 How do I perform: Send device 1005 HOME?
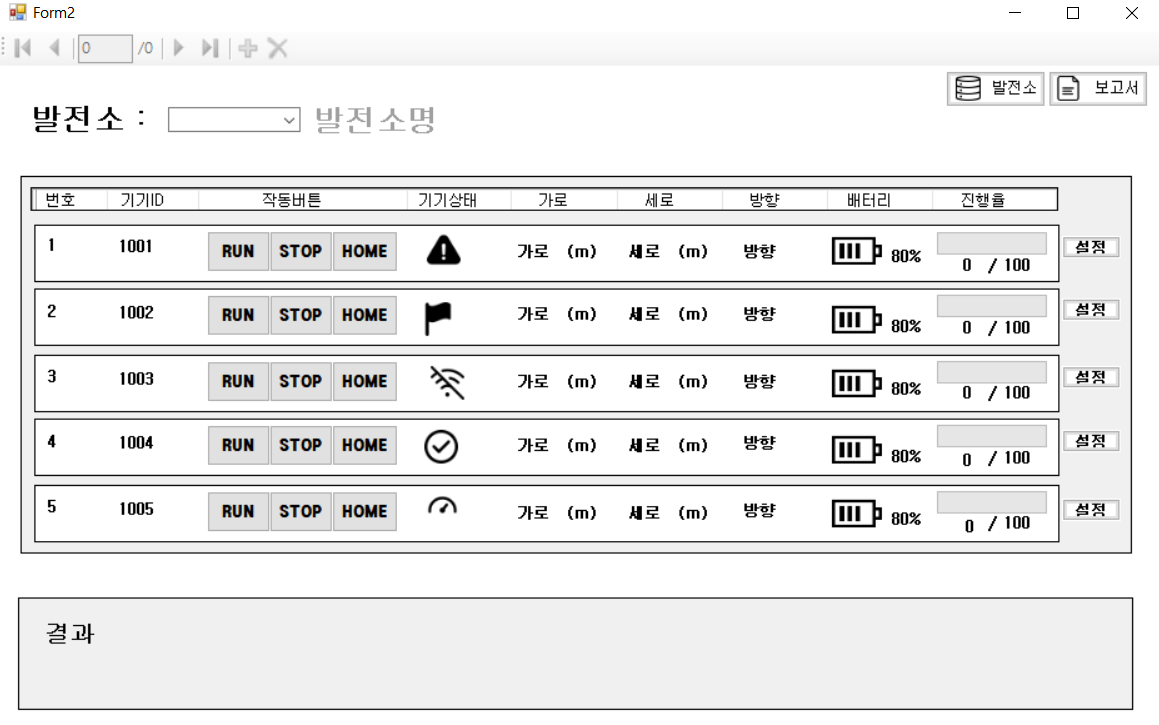point(364,511)
